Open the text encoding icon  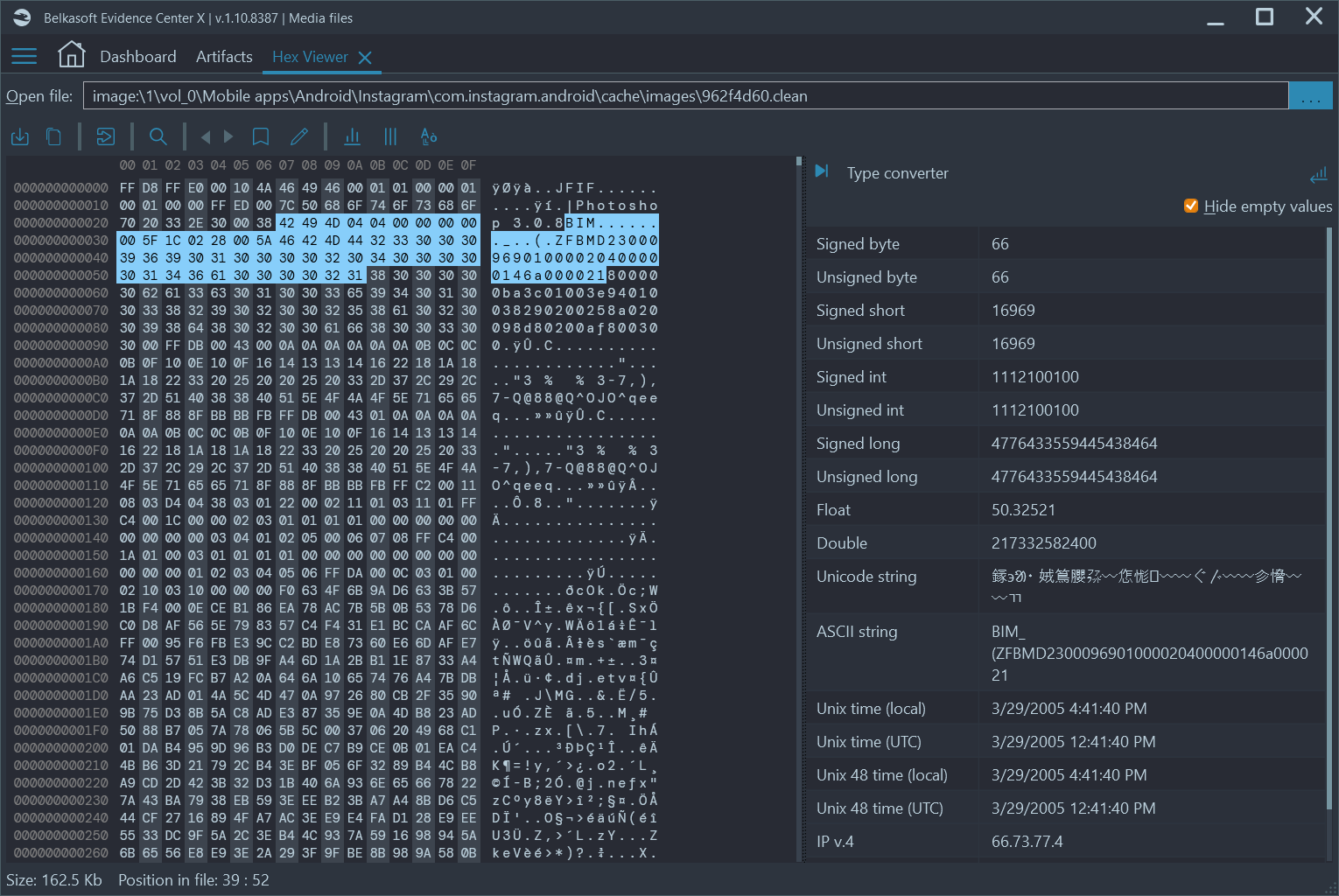pos(428,136)
